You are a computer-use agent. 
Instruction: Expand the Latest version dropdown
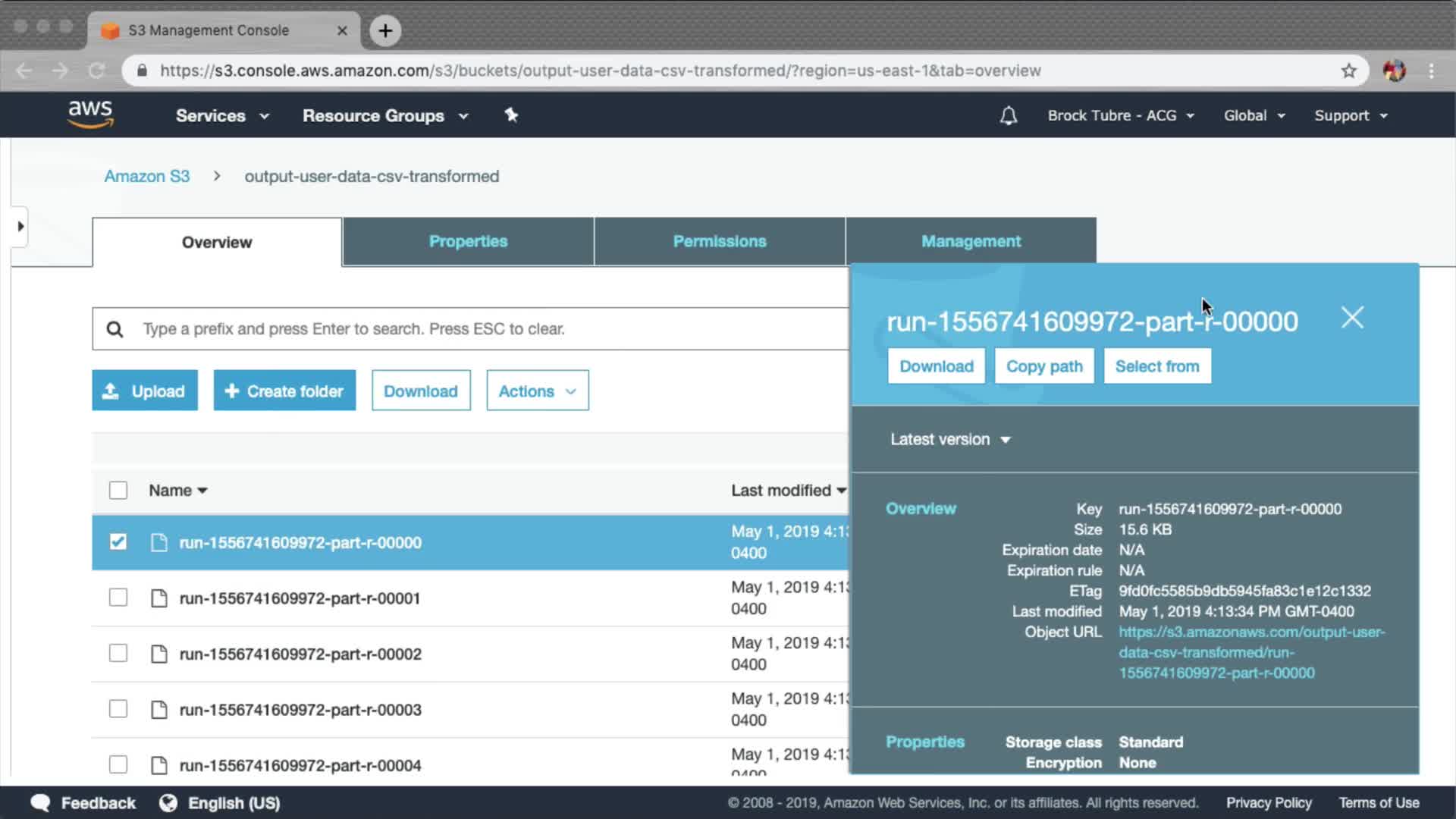click(949, 440)
